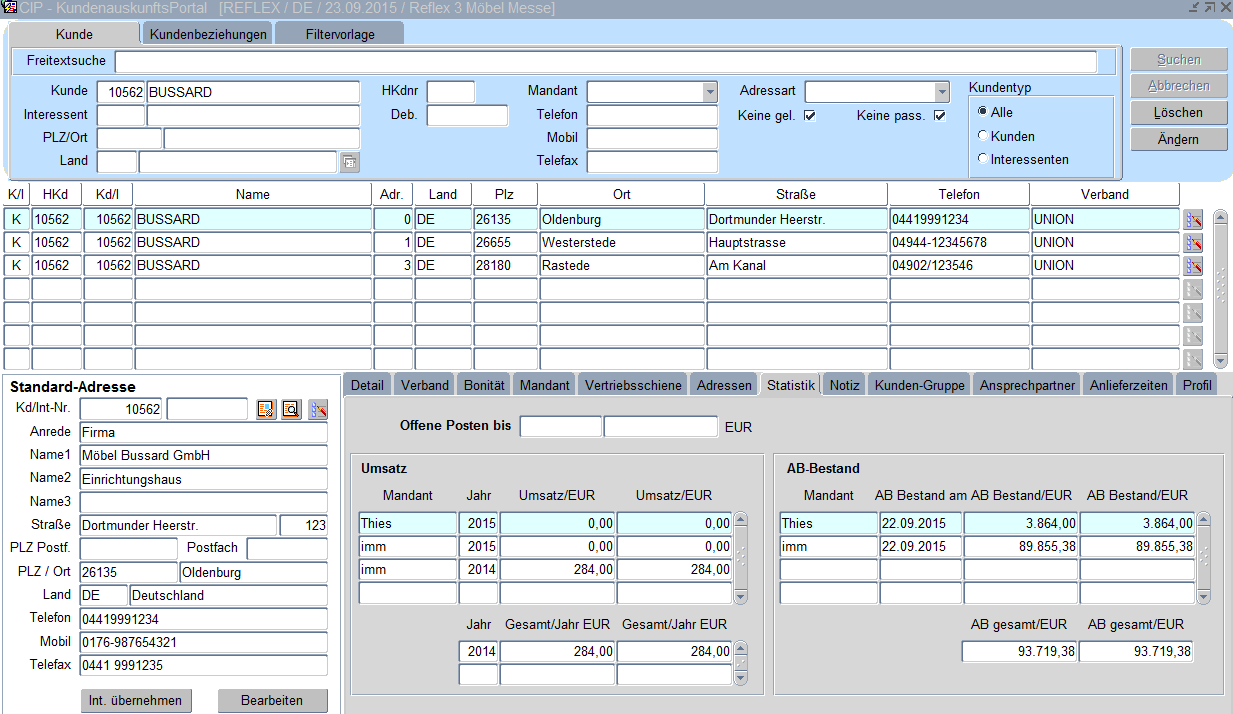Screen dimensions: 1233x714
Task: Click the Bearbeiten button
Action: pos(272,701)
